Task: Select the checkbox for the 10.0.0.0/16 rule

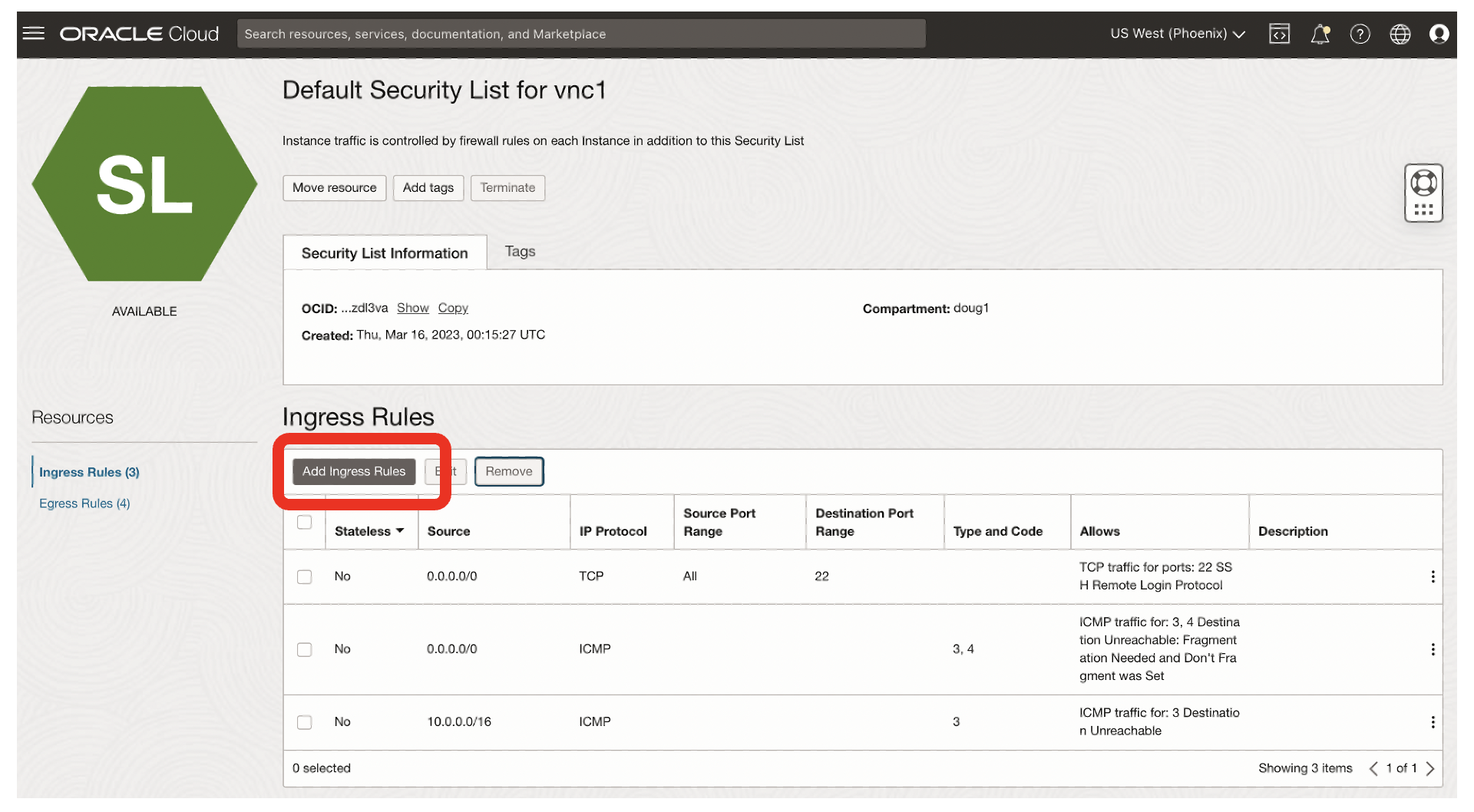Action: 304,721
